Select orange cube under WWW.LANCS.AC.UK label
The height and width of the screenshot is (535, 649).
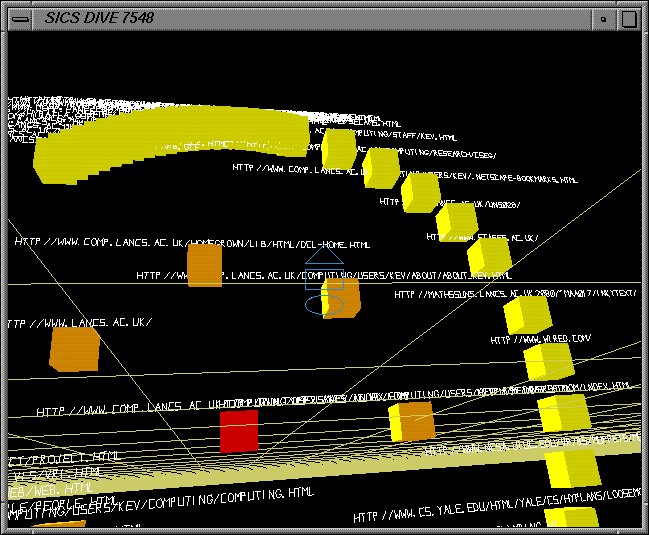(x=75, y=349)
